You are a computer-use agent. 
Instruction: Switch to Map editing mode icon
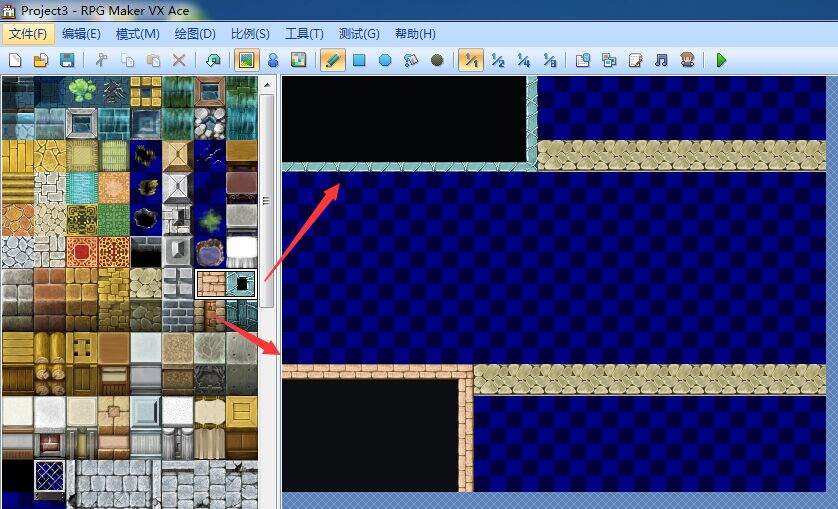click(x=246, y=60)
